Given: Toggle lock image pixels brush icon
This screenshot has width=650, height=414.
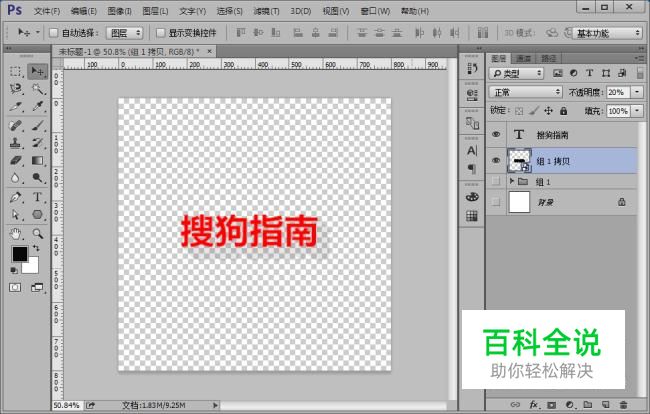Looking at the screenshot, I should 534,111.
